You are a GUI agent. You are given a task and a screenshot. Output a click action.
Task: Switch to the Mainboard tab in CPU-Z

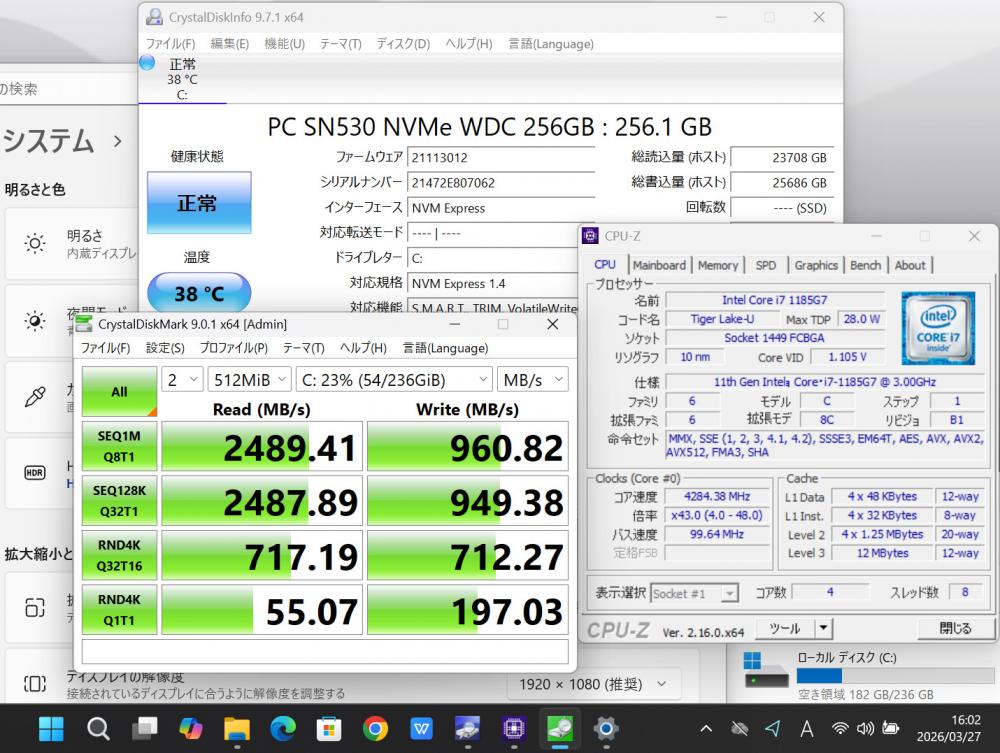(659, 265)
